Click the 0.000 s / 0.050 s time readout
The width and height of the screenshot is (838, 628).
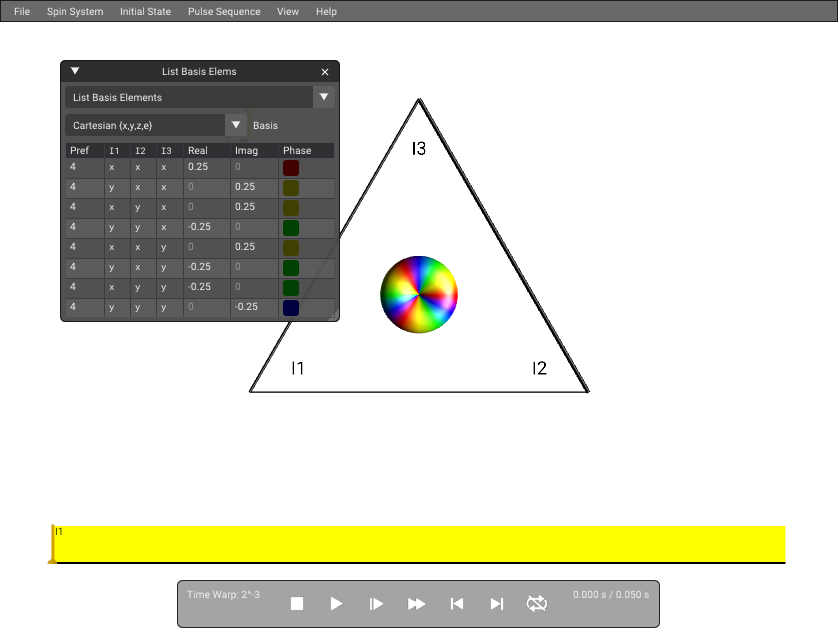pyautogui.click(x=611, y=594)
